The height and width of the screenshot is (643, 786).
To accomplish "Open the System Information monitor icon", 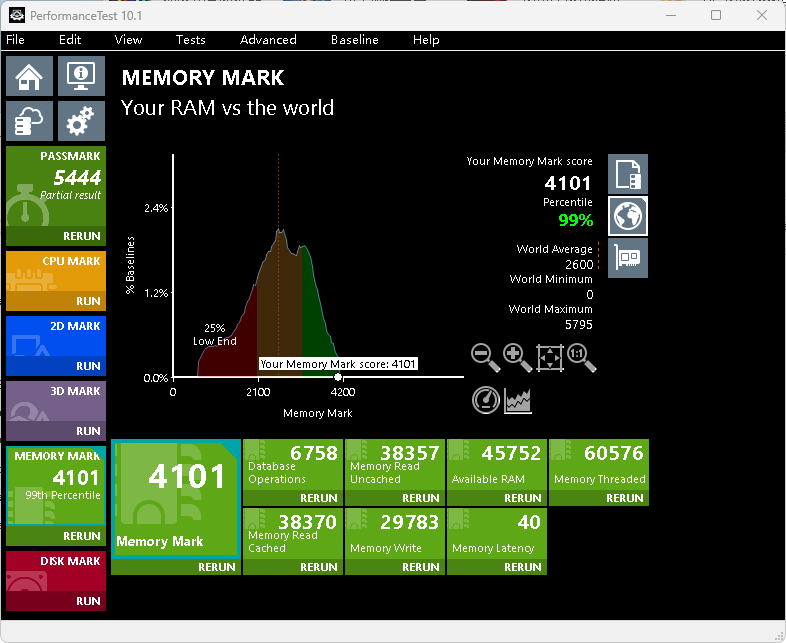I will click(81, 76).
